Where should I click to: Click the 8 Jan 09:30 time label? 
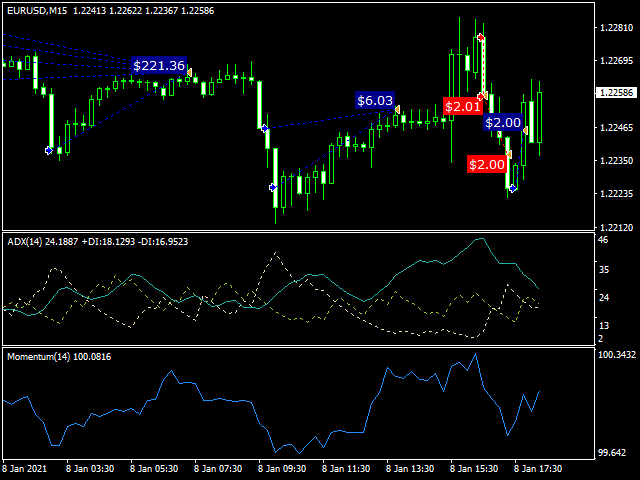pos(282,469)
